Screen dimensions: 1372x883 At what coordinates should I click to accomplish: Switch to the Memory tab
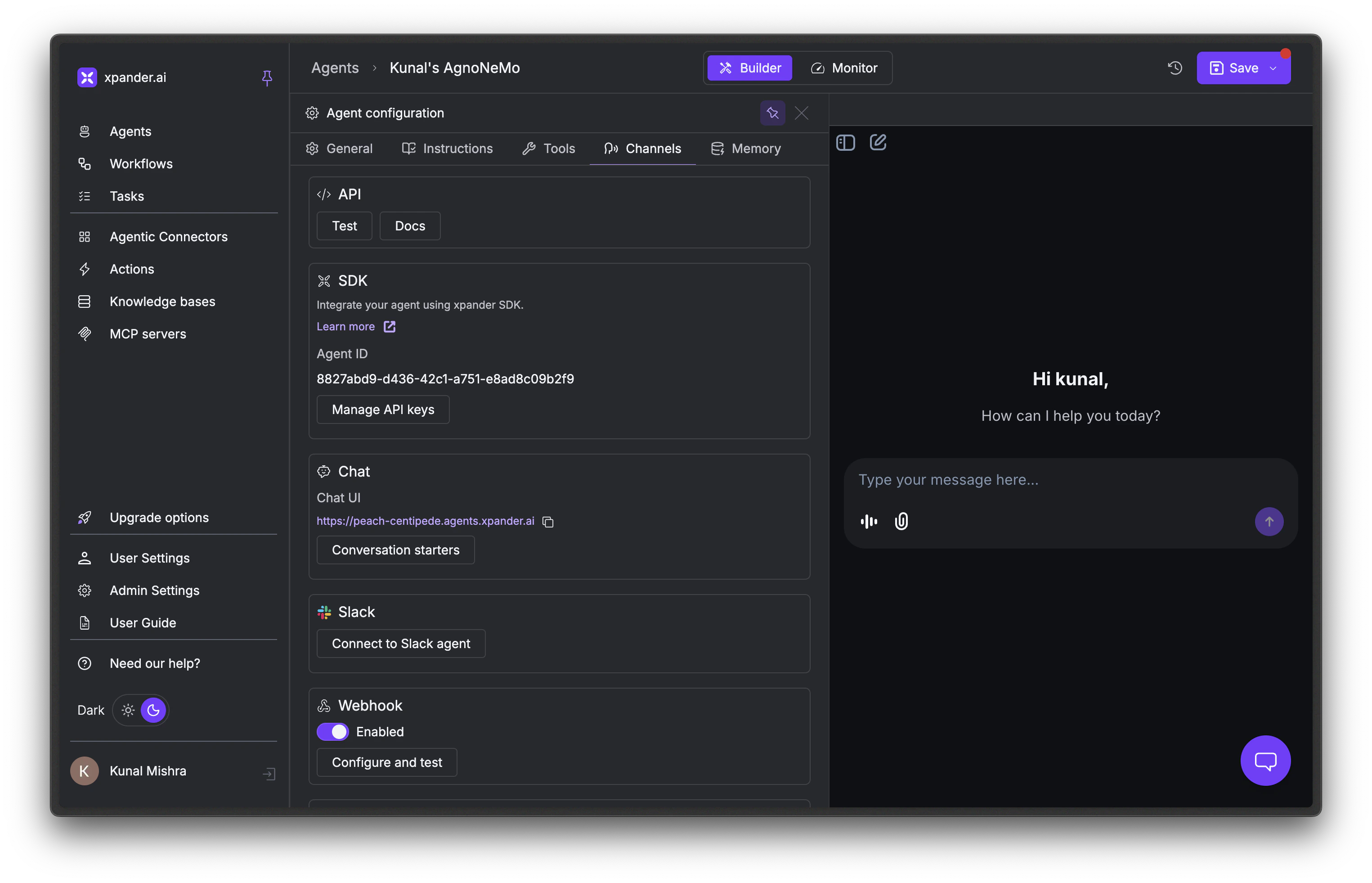745,149
